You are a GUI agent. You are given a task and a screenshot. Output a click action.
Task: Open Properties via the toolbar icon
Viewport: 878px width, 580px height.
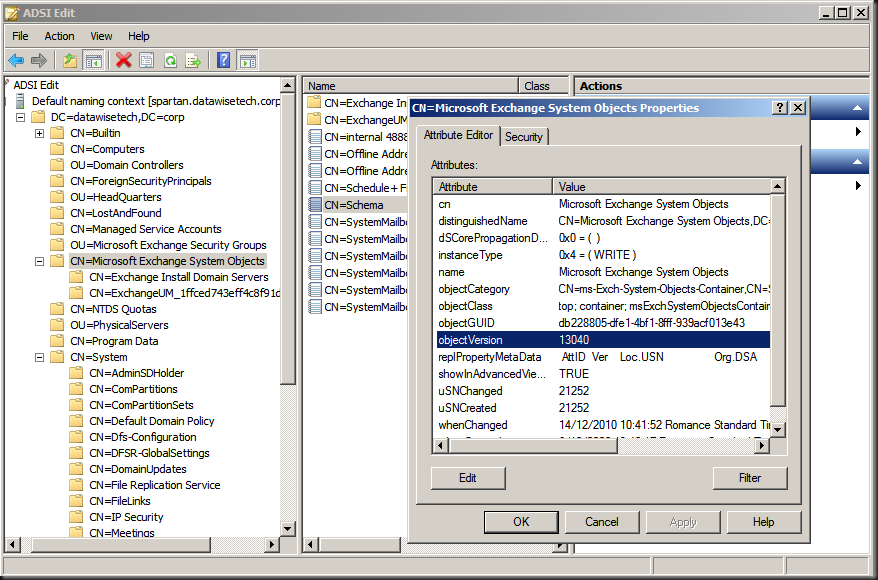[147, 60]
